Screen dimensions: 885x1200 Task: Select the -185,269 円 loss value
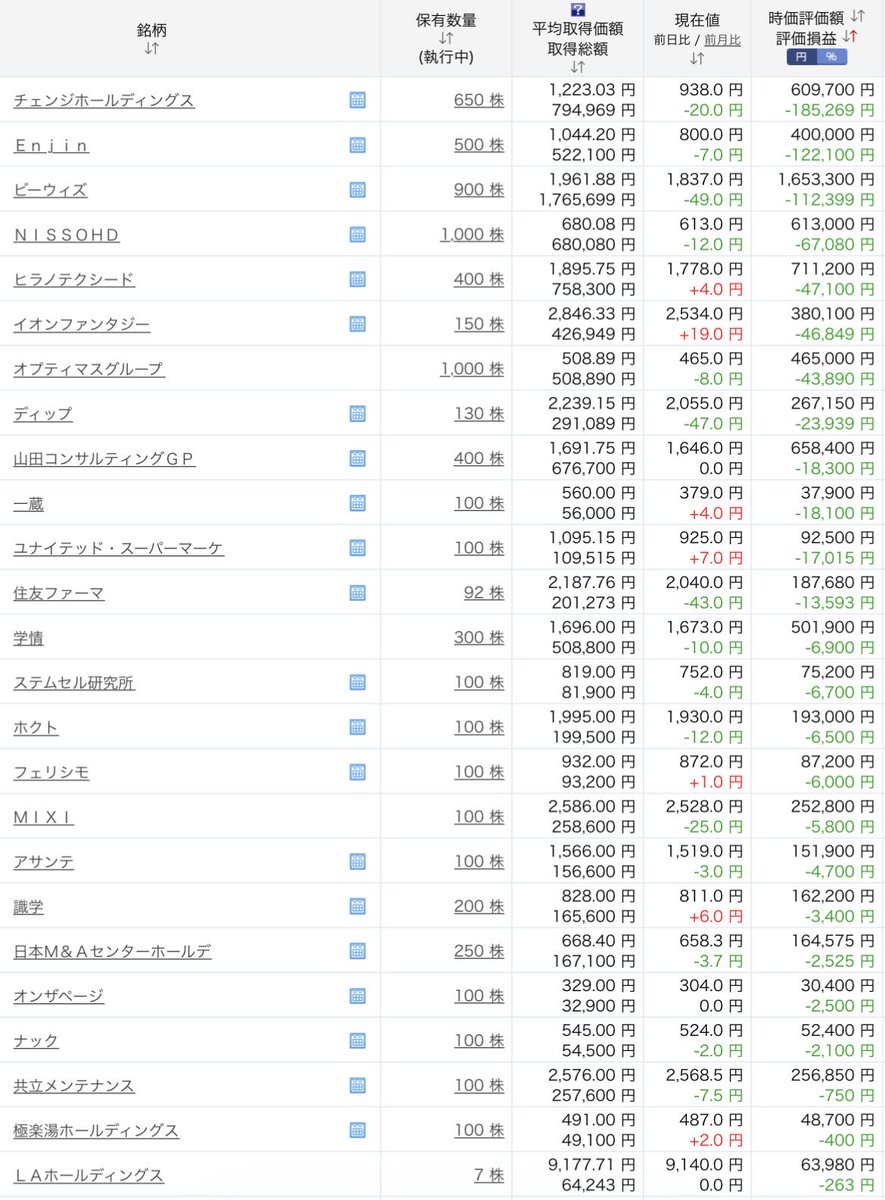[x=830, y=110]
